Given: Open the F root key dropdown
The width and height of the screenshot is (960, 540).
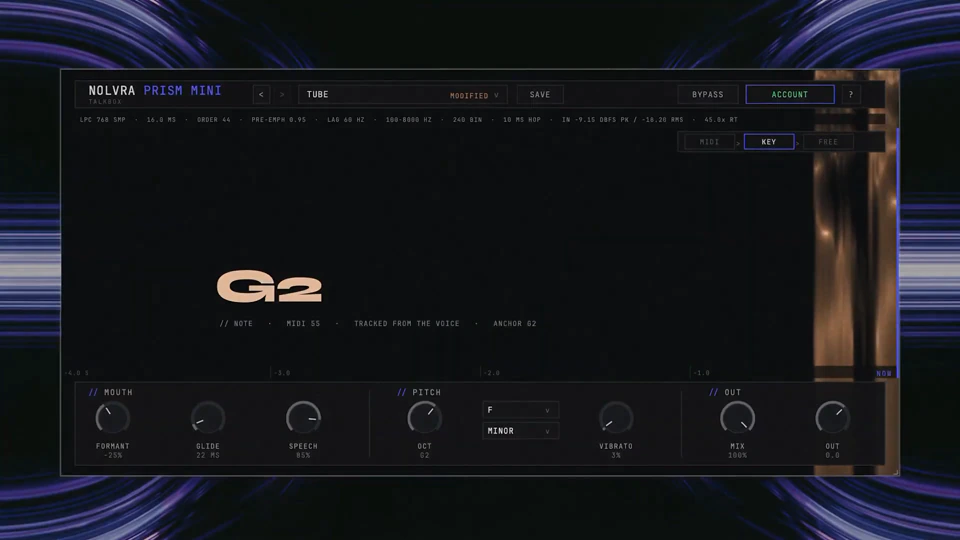Looking at the screenshot, I should pyautogui.click(x=520, y=410).
